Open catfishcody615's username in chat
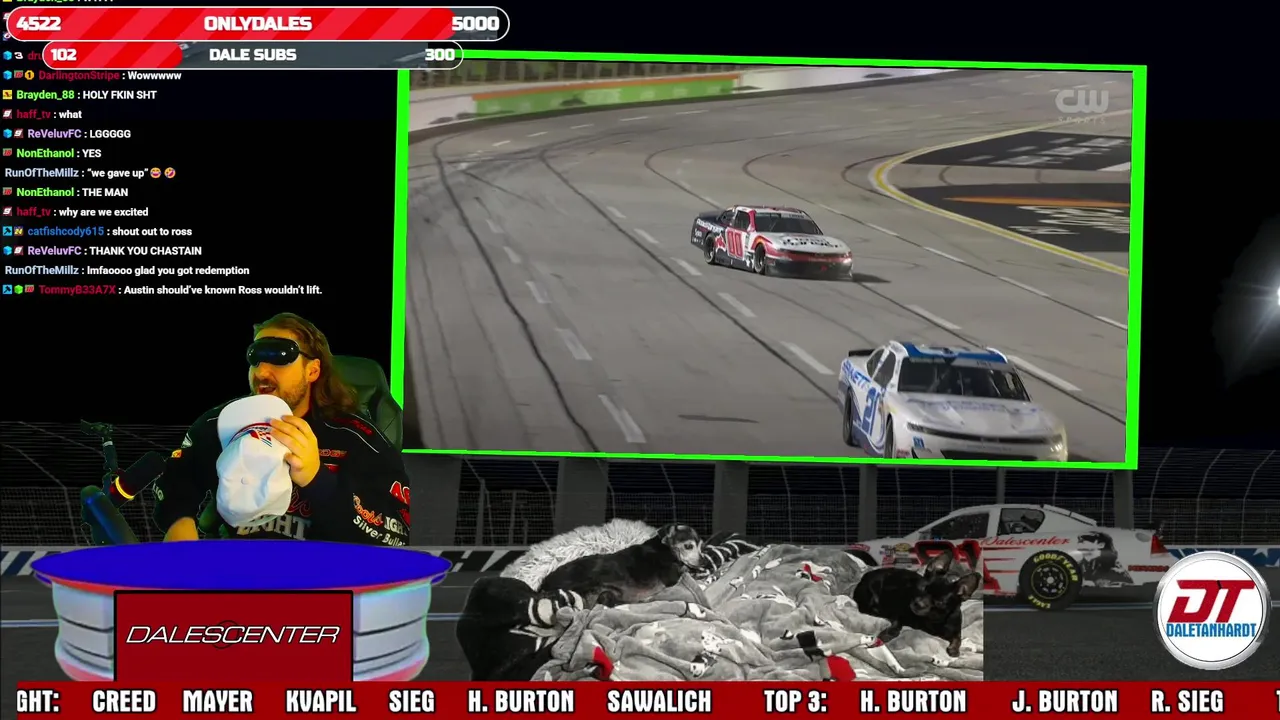 [x=65, y=231]
